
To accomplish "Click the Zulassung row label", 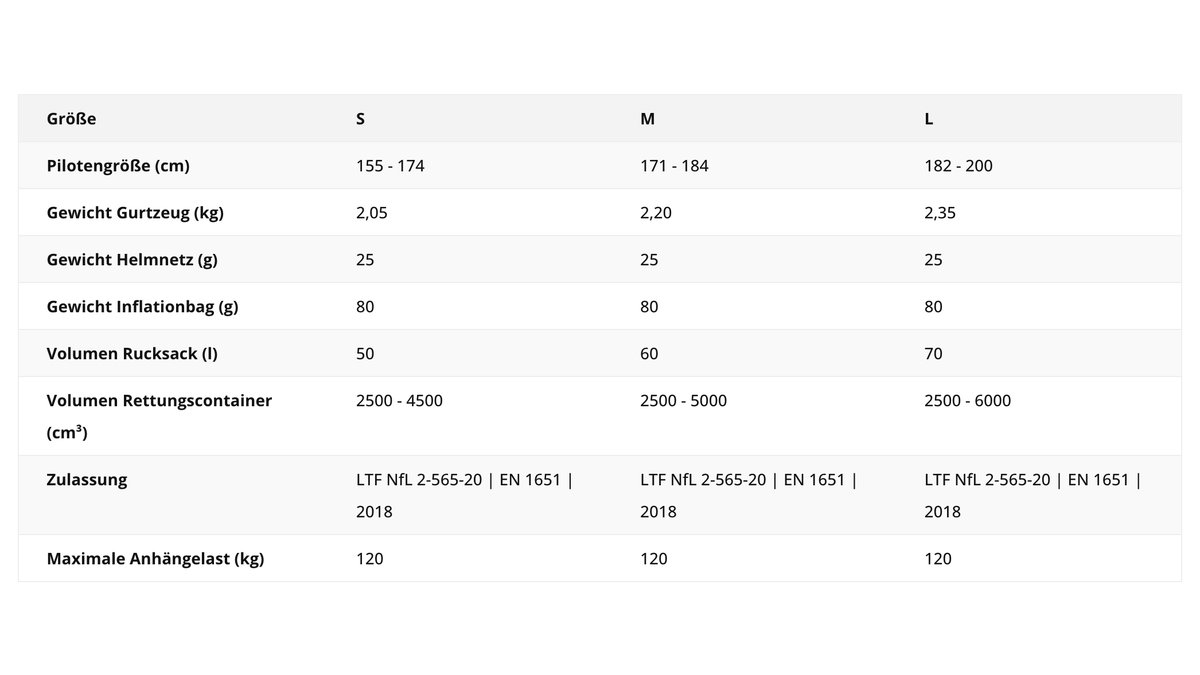I will [87, 480].
